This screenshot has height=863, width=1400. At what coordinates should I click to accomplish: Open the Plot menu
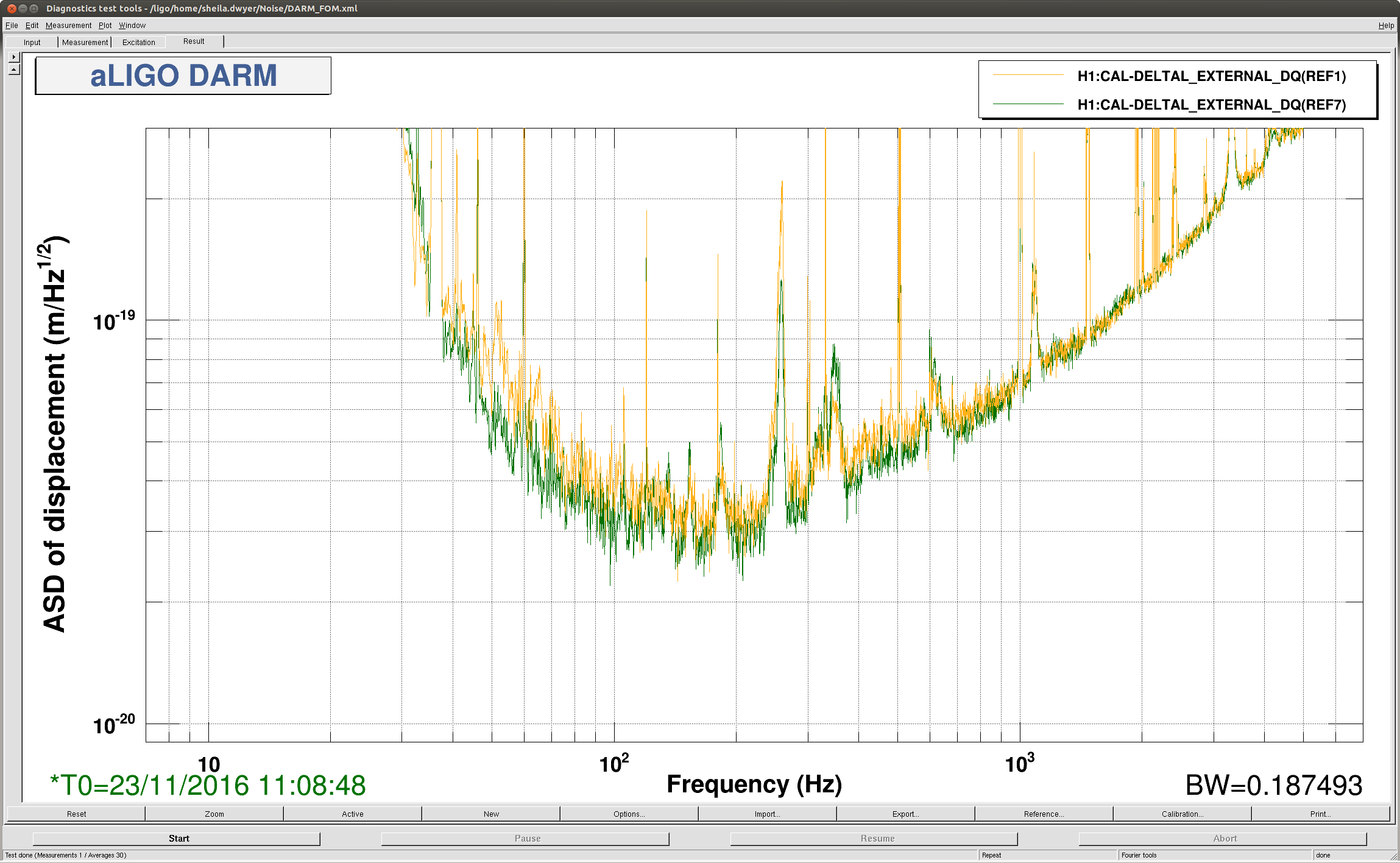point(105,26)
